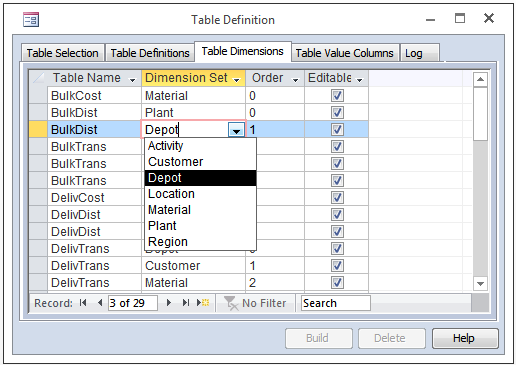516x365 pixels.
Task: Toggle Editable checkbox for BulkDist Plant row
Action: (x=337, y=113)
